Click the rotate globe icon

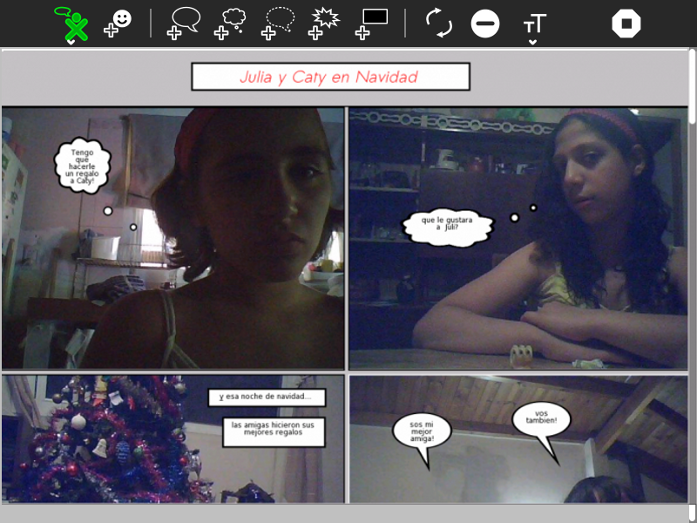pos(438,23)
